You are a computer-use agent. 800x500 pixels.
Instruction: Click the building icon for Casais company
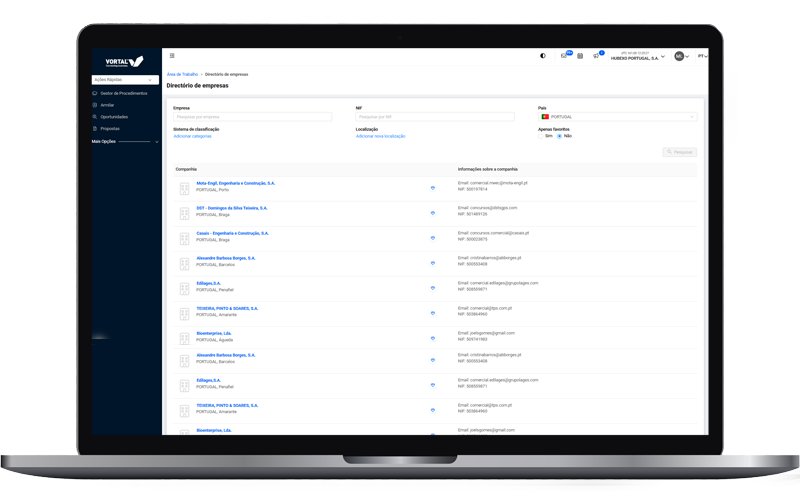(184, 239)
